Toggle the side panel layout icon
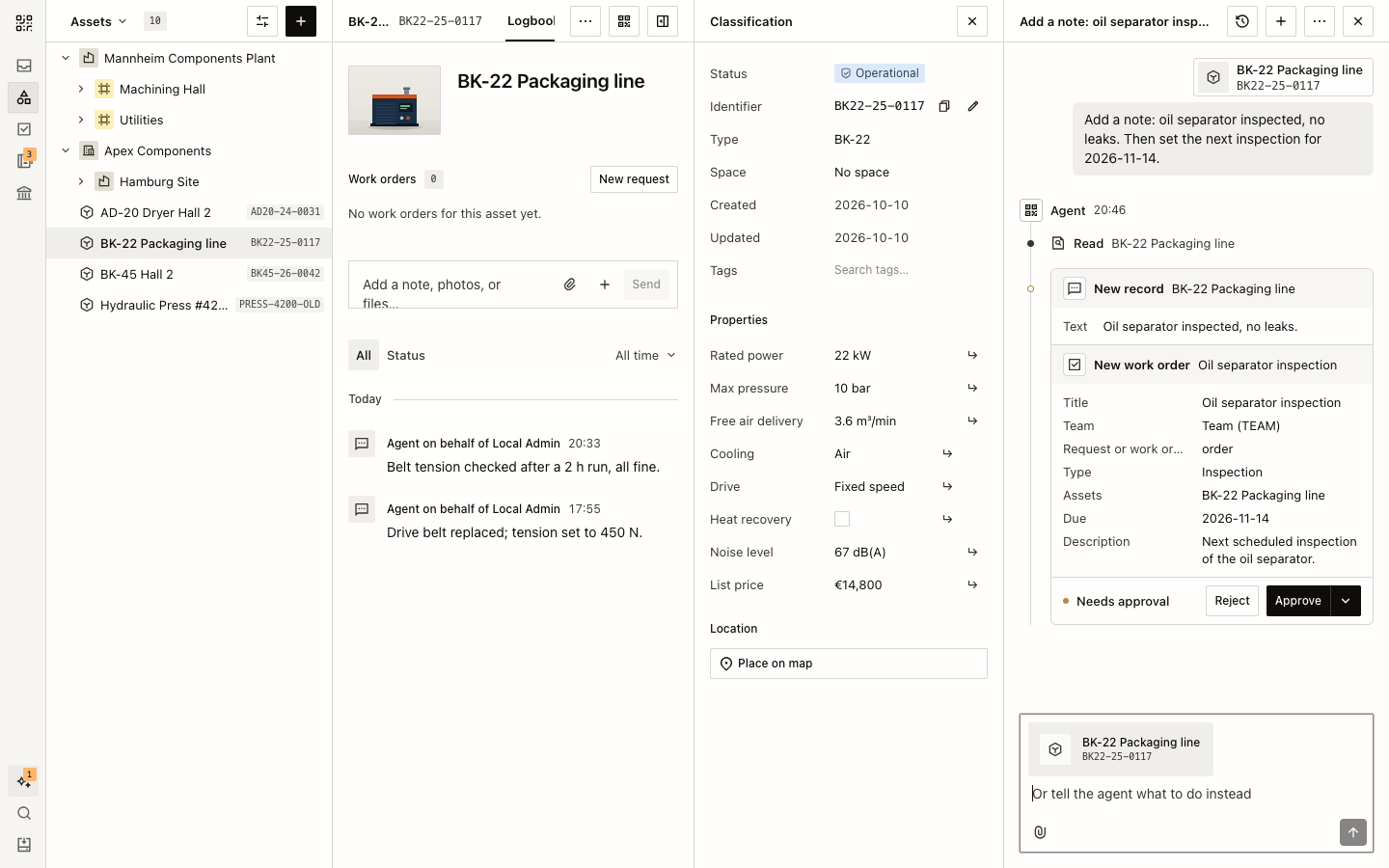1389x868 pixels. pyautogui.click(x=663, y=21)
